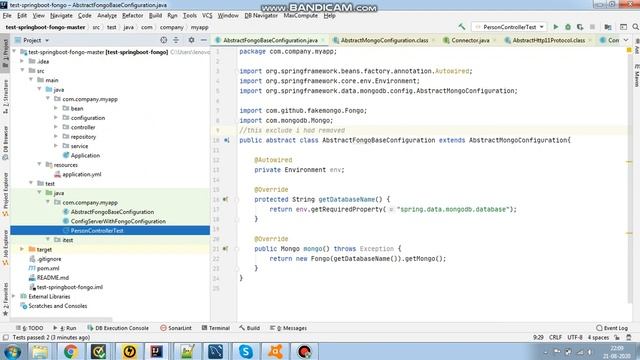Switch to IntelliJ IDEA taskbar icon

(157, 351)
